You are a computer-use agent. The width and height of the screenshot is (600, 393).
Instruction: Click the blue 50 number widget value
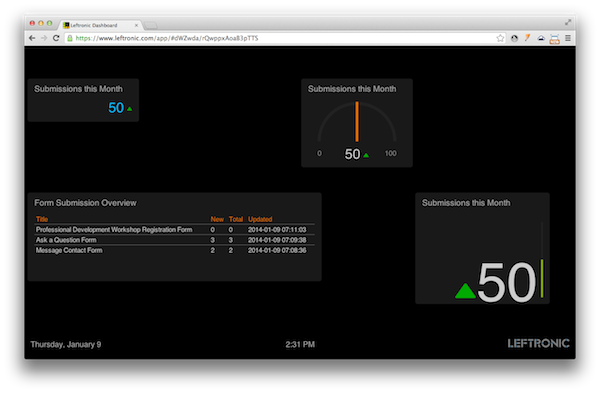(x=116, y=108)
